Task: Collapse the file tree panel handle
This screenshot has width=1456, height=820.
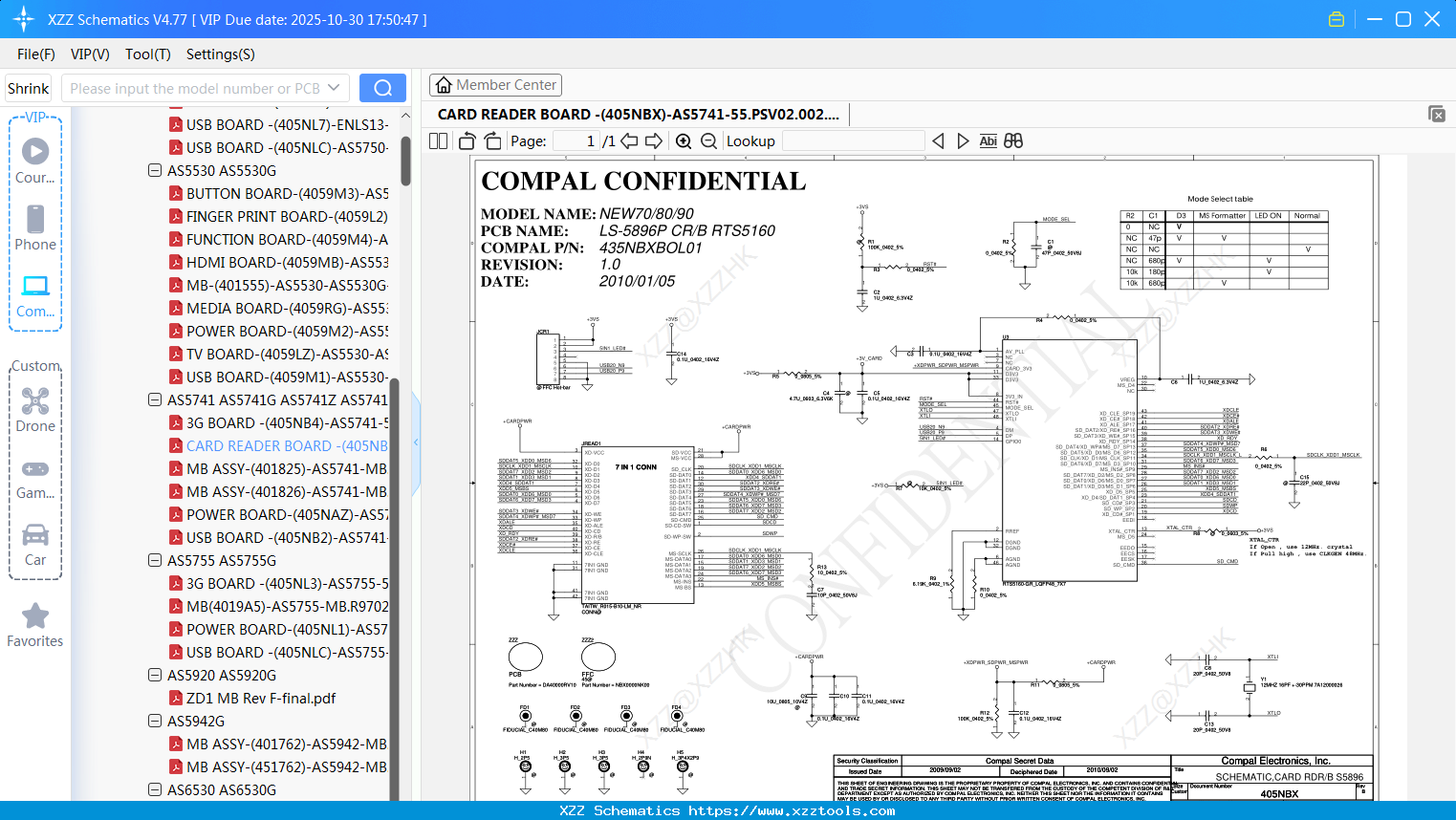Action: [x=416, y=442]
